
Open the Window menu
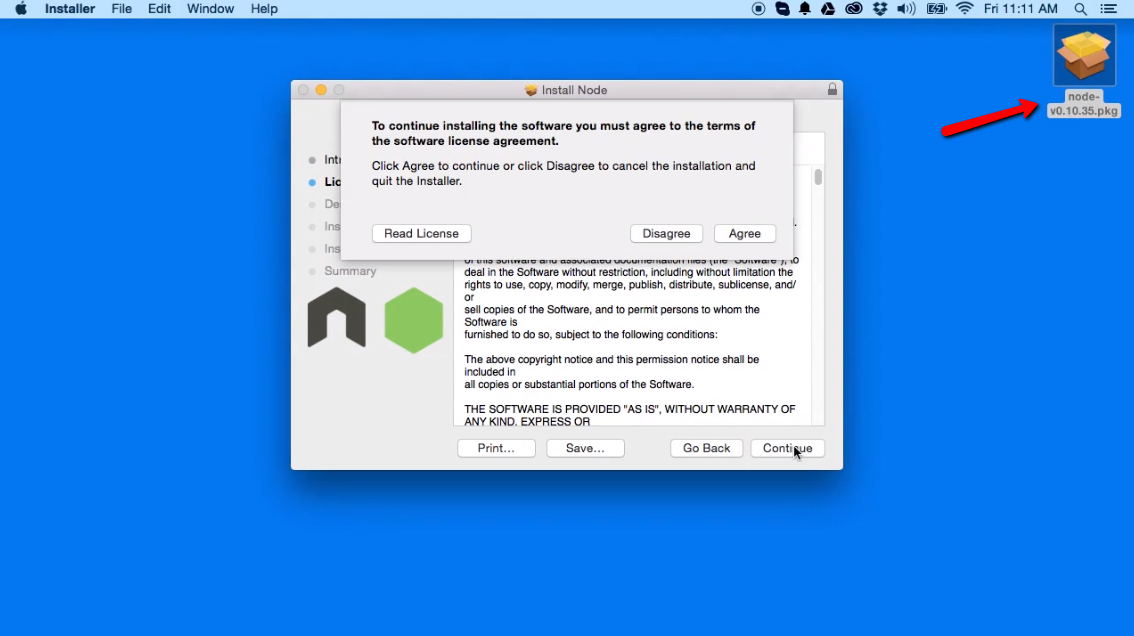click(x=210, y=9)
